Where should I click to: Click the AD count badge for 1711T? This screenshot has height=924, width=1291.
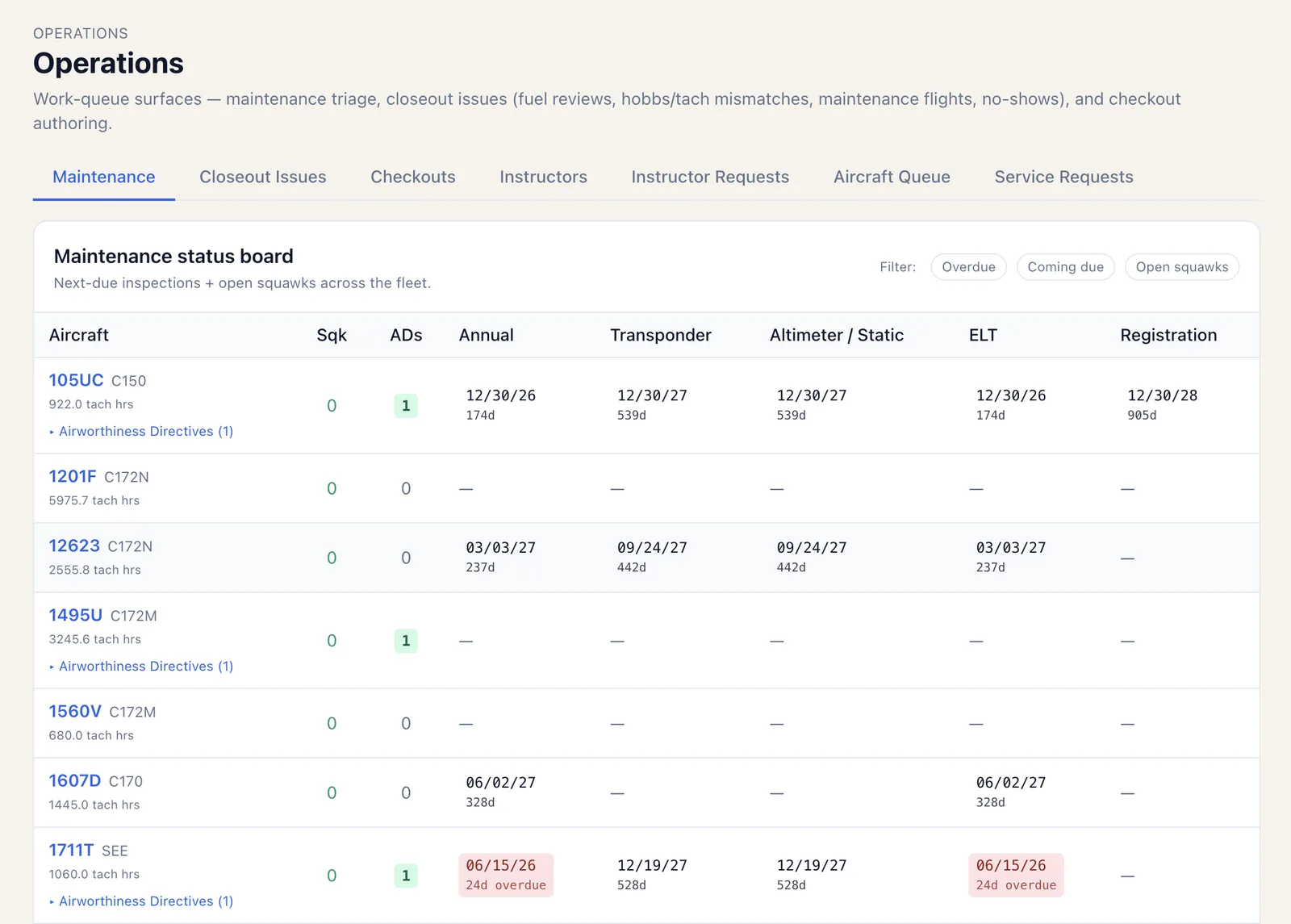click(406, 876)
